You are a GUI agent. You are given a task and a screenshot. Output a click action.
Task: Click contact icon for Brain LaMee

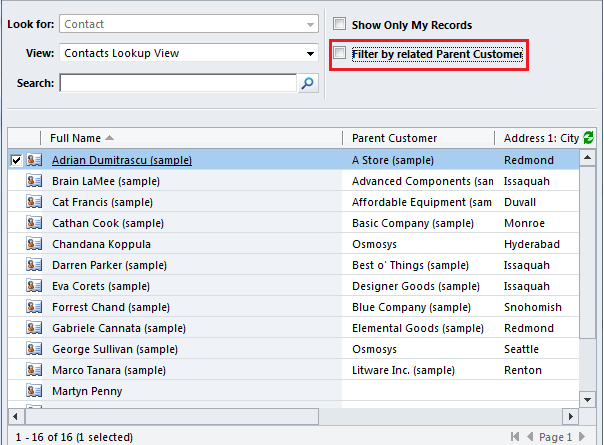[34, 181]
